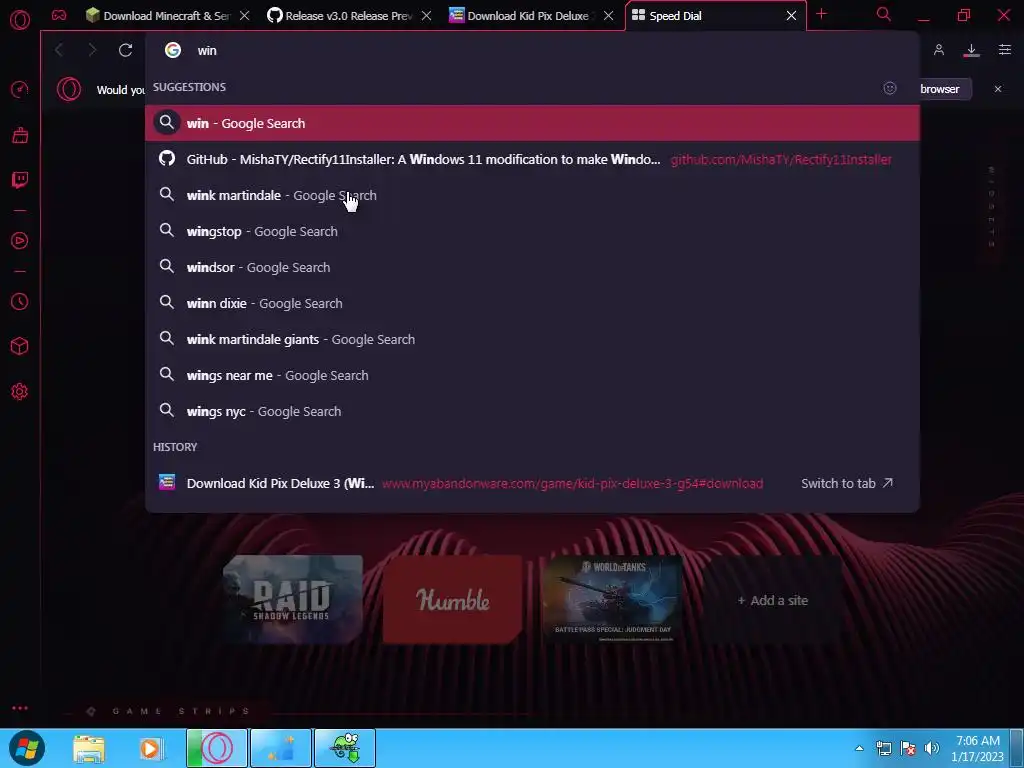Image resolution: width=1024 pixels, height=768 pixels.
Task: Open World of Tanks speed dial
Action: click(613, 600)
